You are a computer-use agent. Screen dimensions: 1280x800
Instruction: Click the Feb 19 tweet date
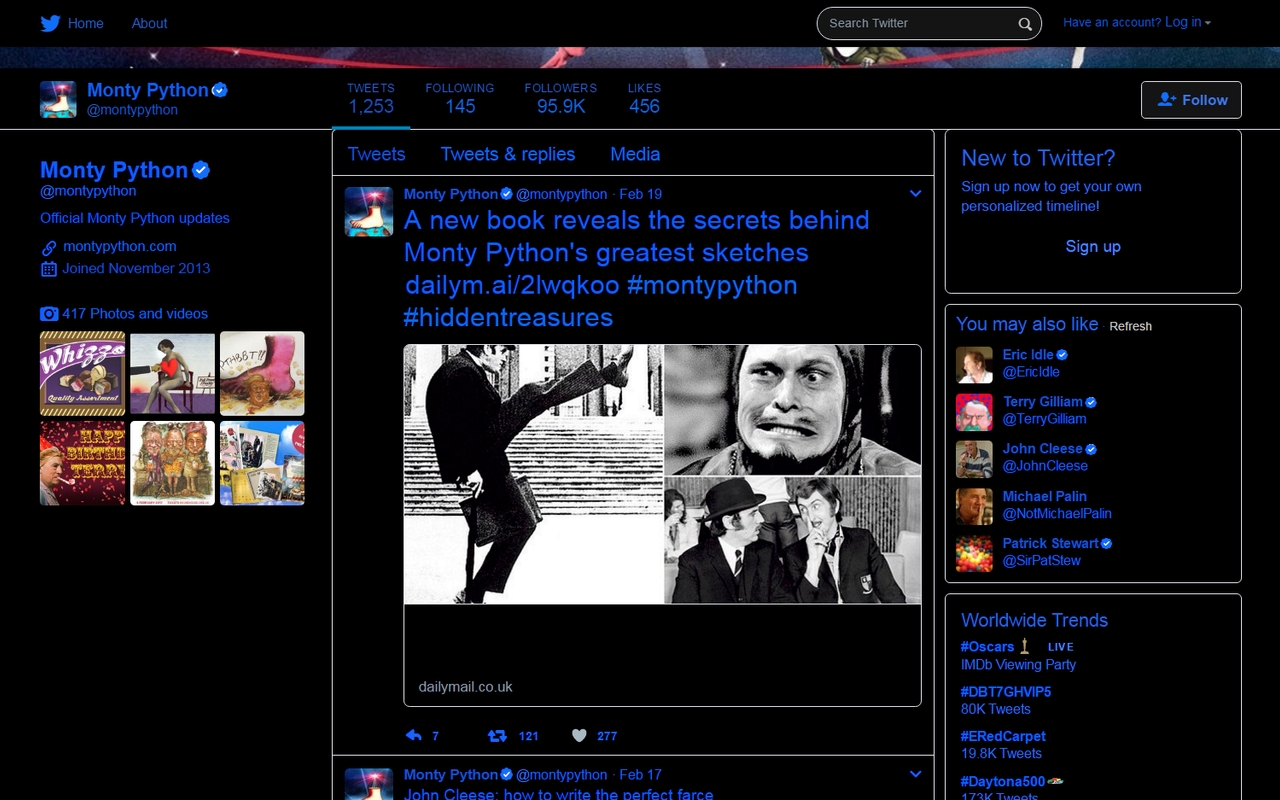[640, 194]
